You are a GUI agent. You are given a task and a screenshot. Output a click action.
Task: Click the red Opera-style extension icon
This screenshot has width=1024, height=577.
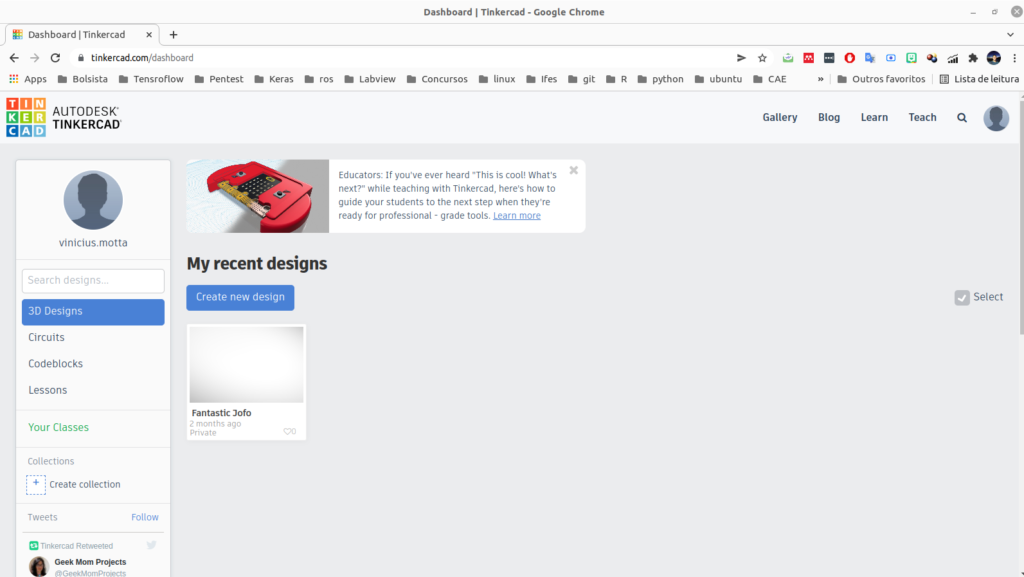coord(850,57)
